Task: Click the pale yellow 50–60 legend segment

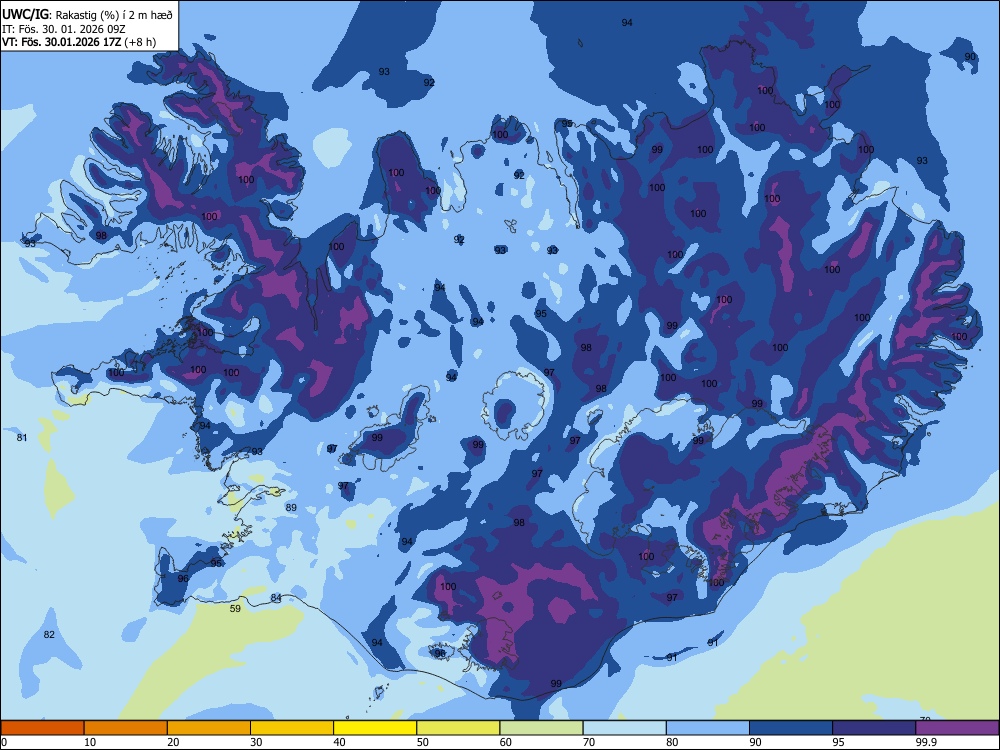Action: pos(458,728)
